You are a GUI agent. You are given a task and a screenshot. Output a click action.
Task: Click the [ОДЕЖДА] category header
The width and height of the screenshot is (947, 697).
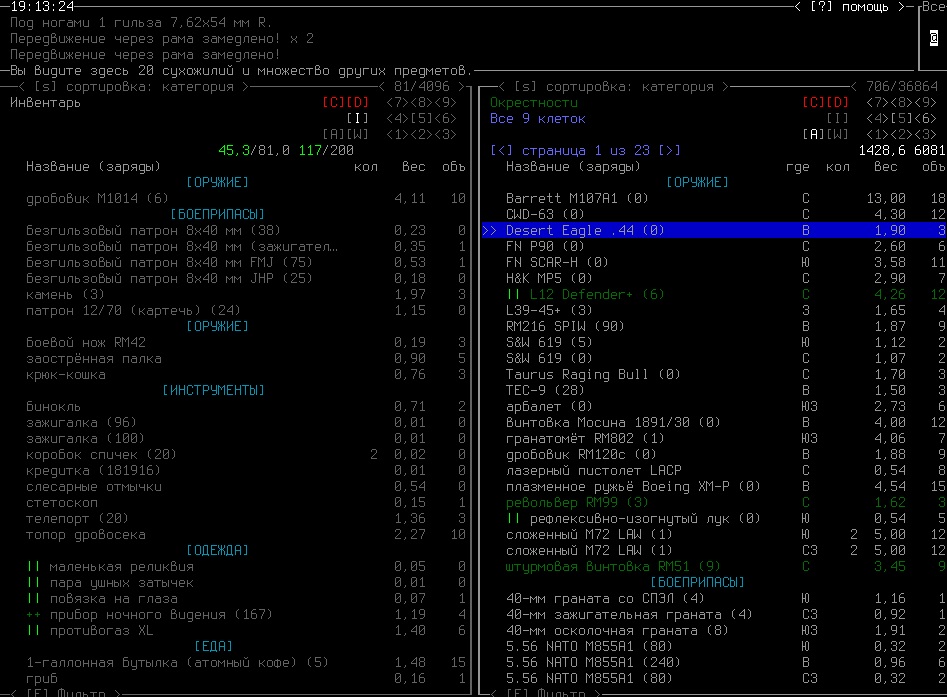pyautogui.click(x=217, y=551)
